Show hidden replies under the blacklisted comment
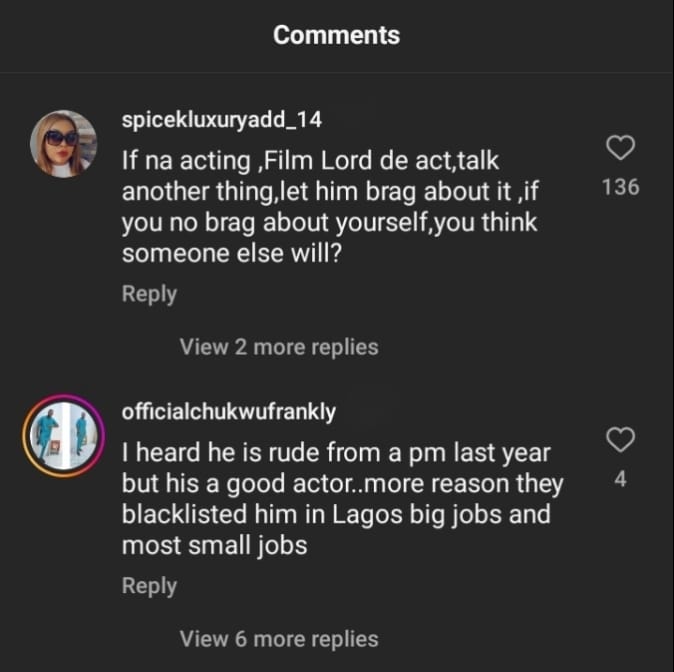The image size is (674, 672). [279, 638]
